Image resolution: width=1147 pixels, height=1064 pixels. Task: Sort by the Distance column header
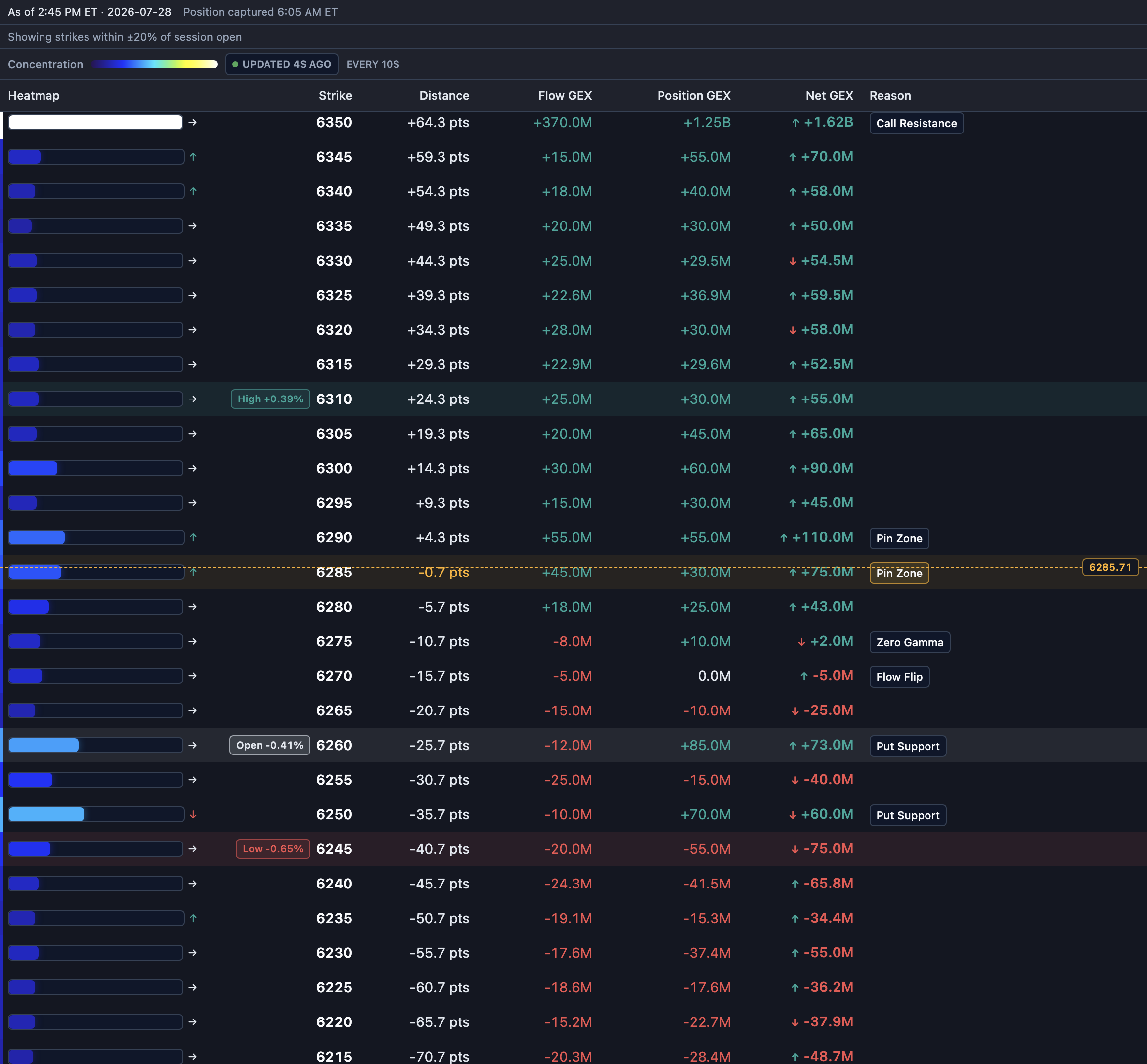[444, 95]
